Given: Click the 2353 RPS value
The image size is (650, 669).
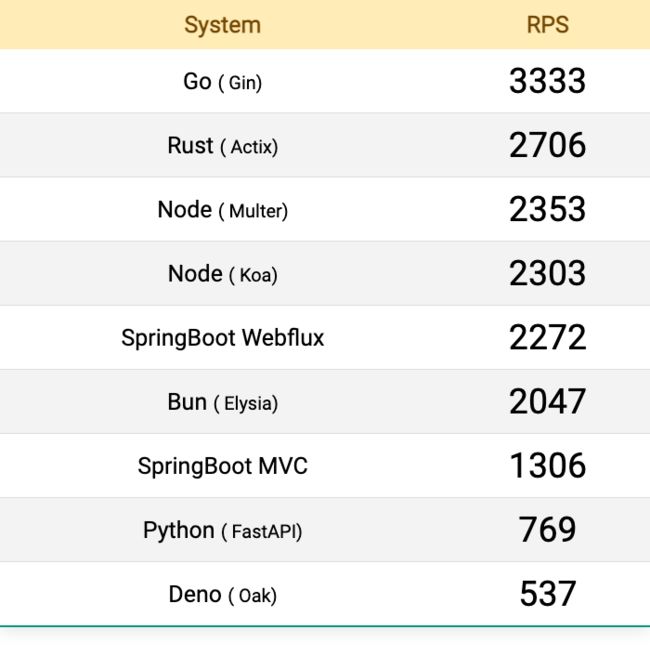Looking at the screenshot, I should (548, 209).
